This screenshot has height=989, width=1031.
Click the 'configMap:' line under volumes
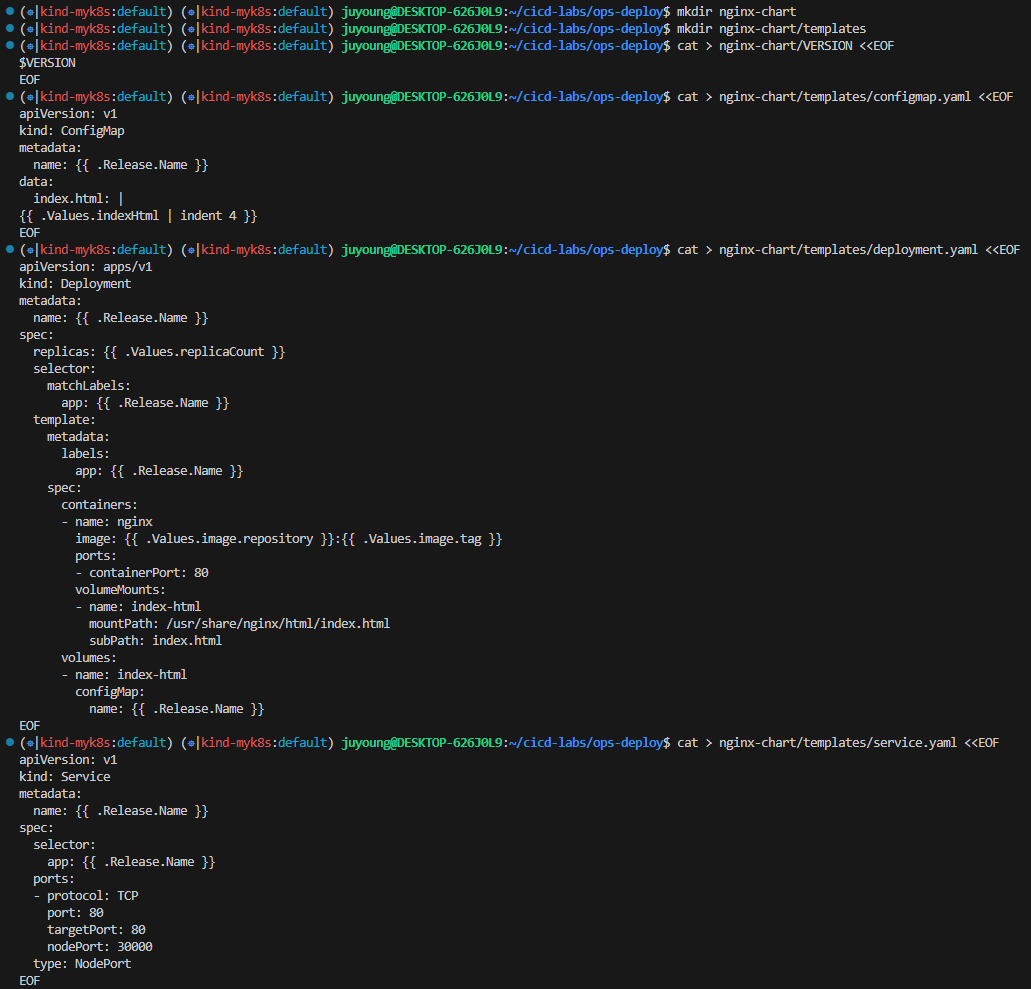(110, 692)
